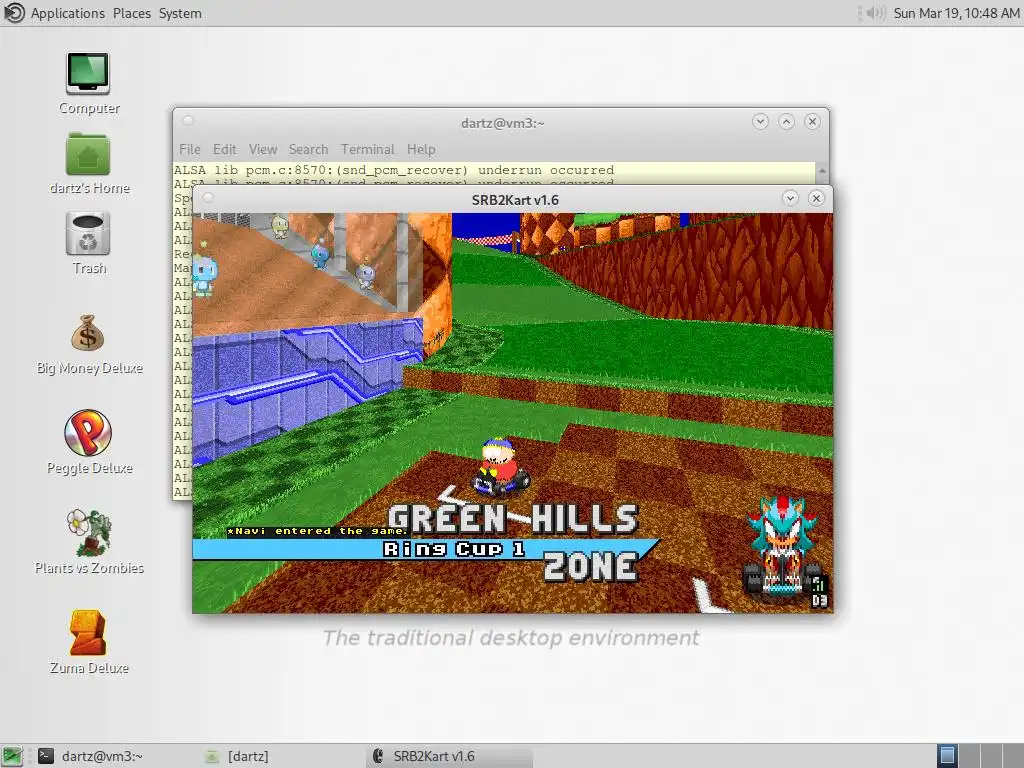
Task: Click the terminal icon in the taskbar entry
Action: 46,756
